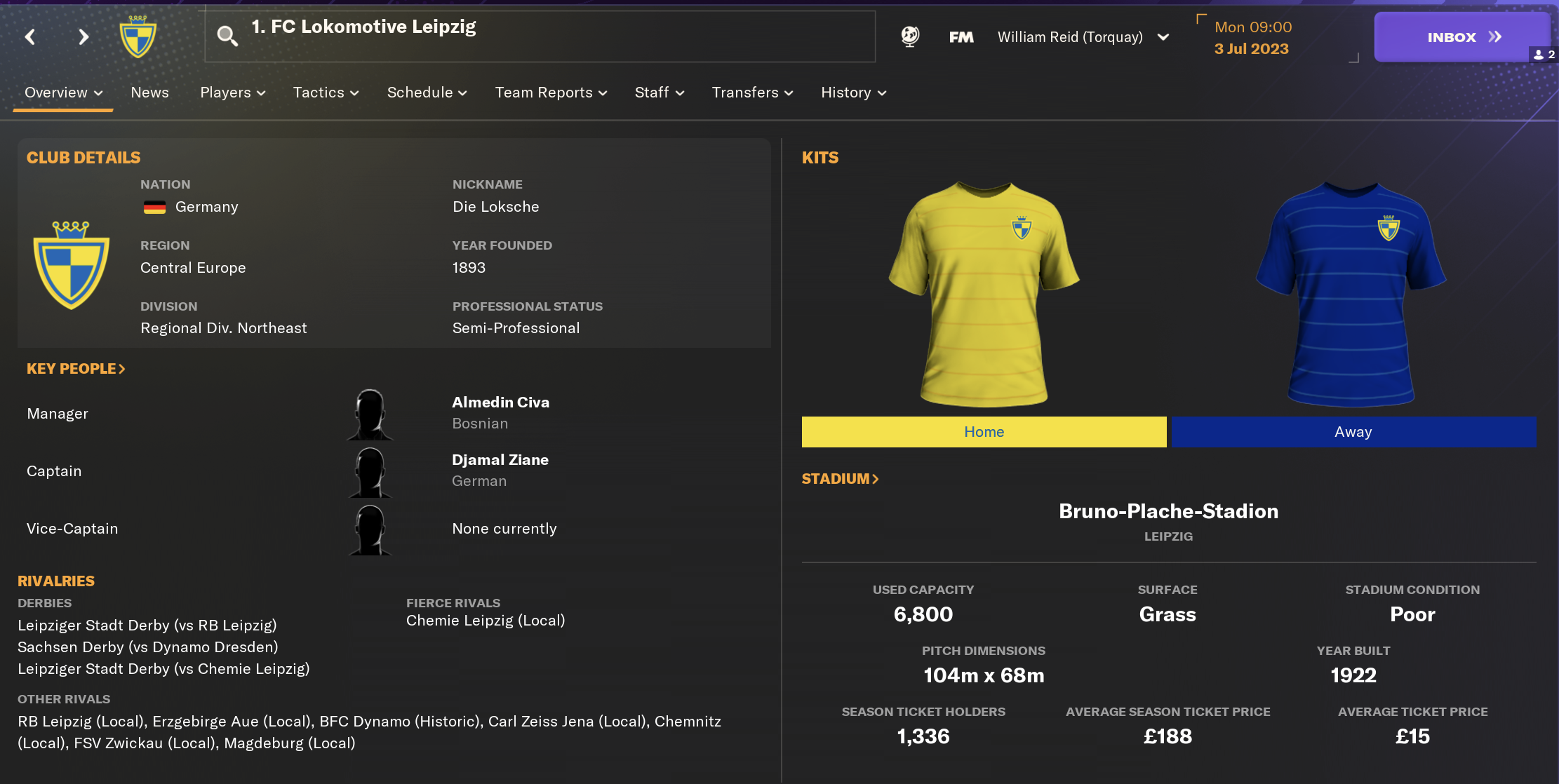Go forward with the right arrow
Screen dimensions: 1559x784
[x=83, y=37]
